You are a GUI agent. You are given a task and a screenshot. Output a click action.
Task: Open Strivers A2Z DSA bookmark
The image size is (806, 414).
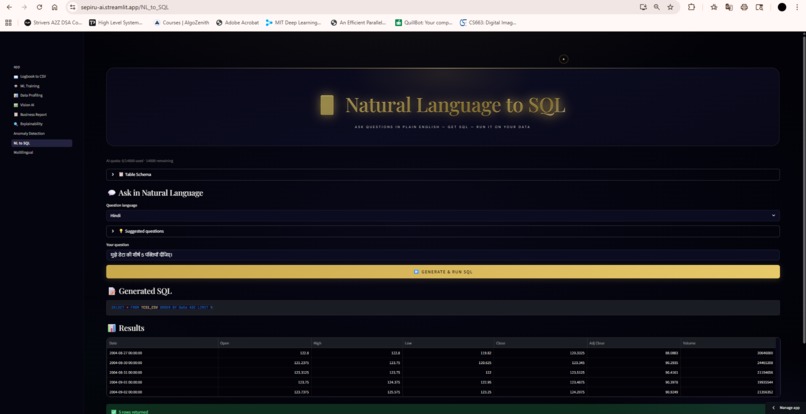(x=53, y=23)
